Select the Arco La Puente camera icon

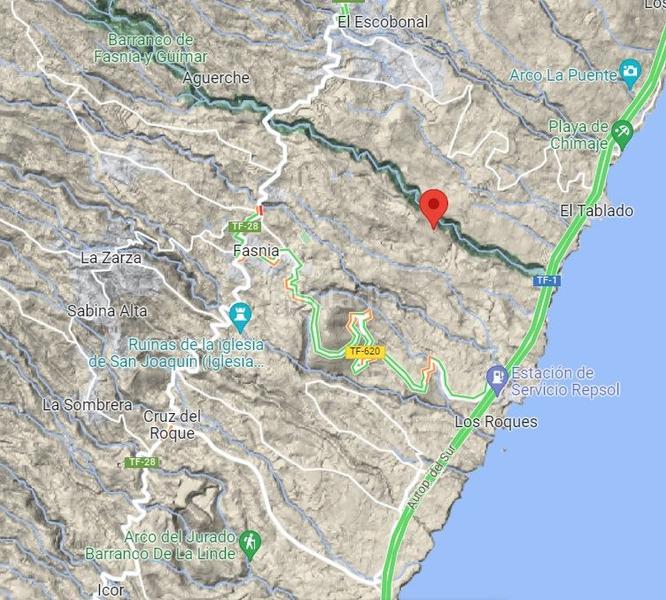click(x=630, y=73)
